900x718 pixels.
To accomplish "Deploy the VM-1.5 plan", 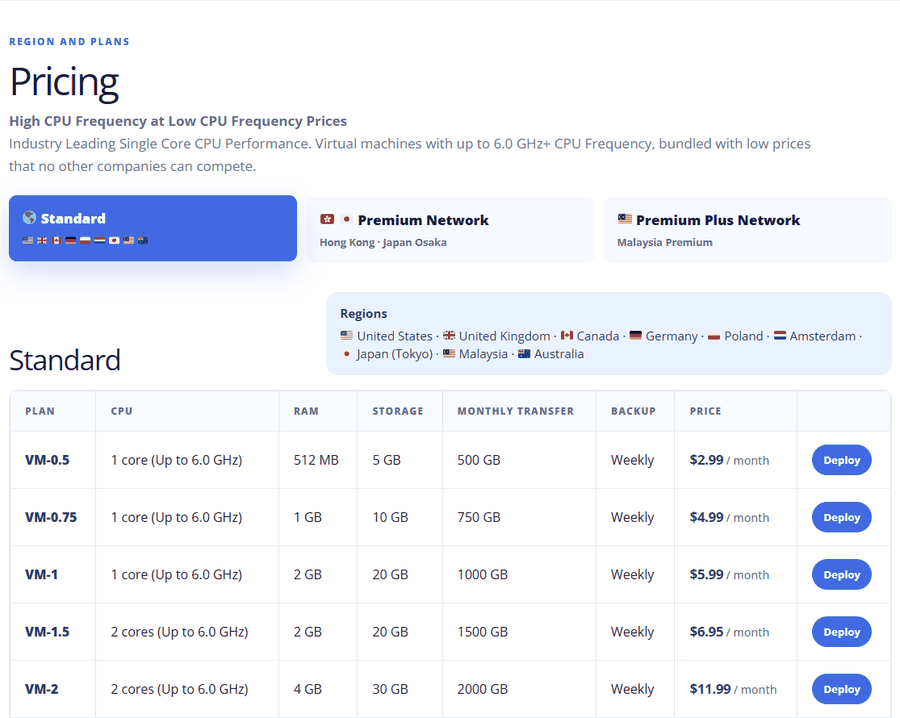I will pyautogui.click(x=841, y=632).
